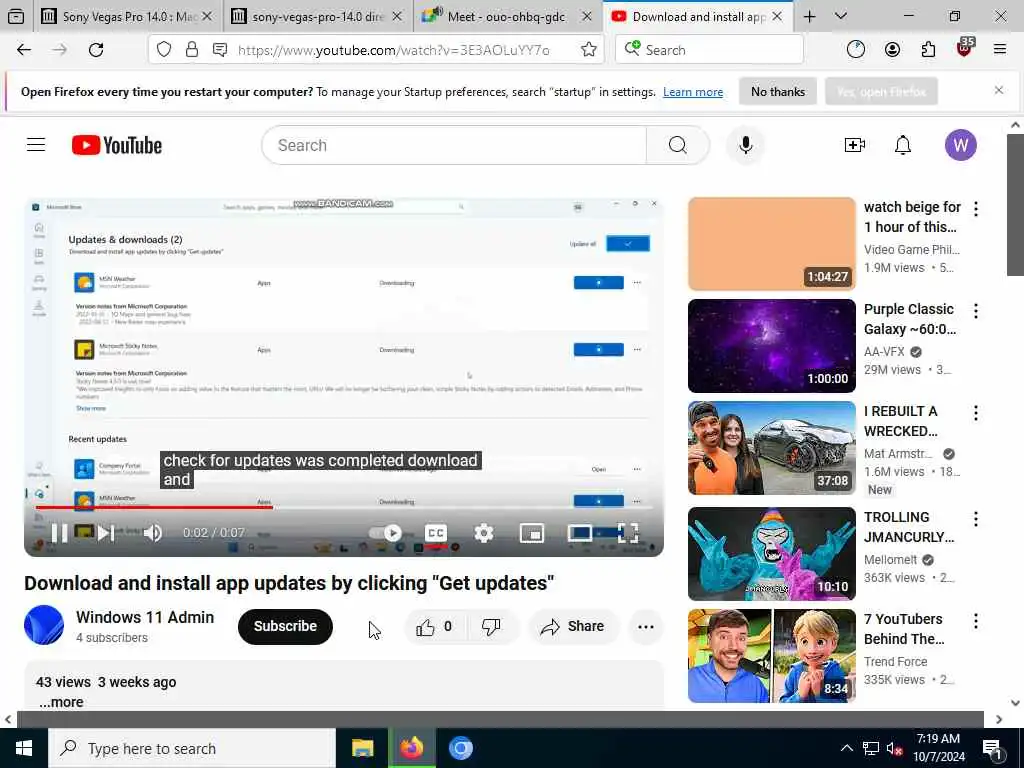Switch to Sony Vegas Pro 14.0 tab
This screenshot has height=768, width=1024.
[127, 16]
